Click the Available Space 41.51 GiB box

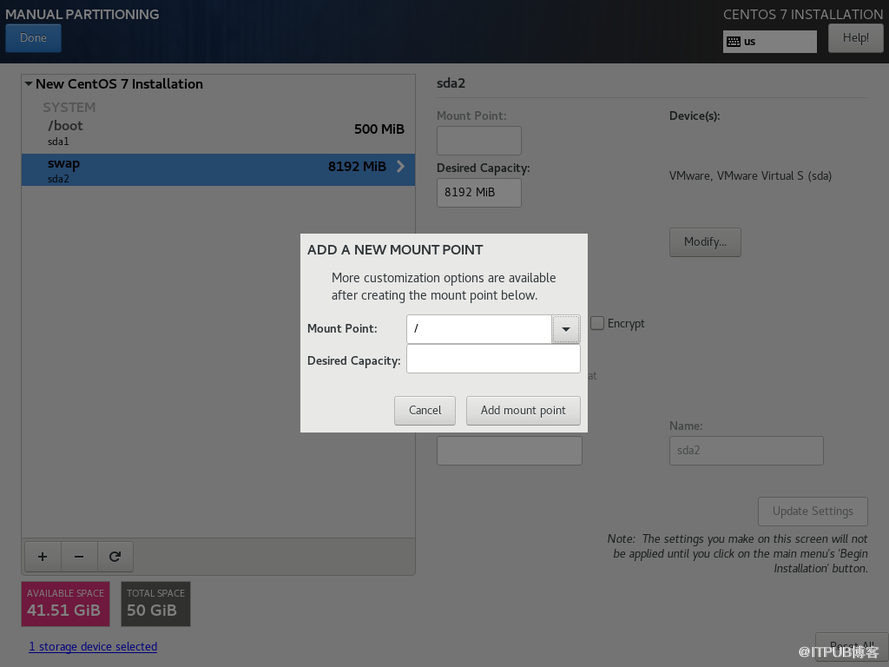65,604
